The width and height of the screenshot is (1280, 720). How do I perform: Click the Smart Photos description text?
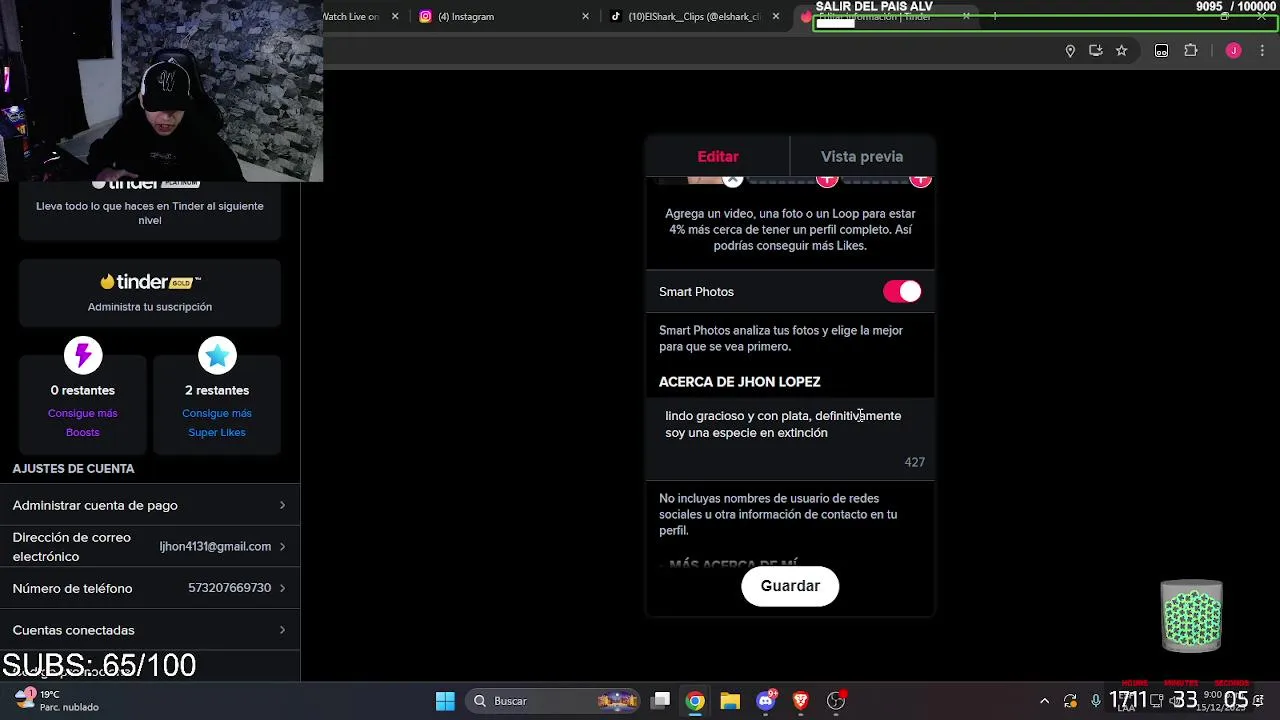point(781,338)
